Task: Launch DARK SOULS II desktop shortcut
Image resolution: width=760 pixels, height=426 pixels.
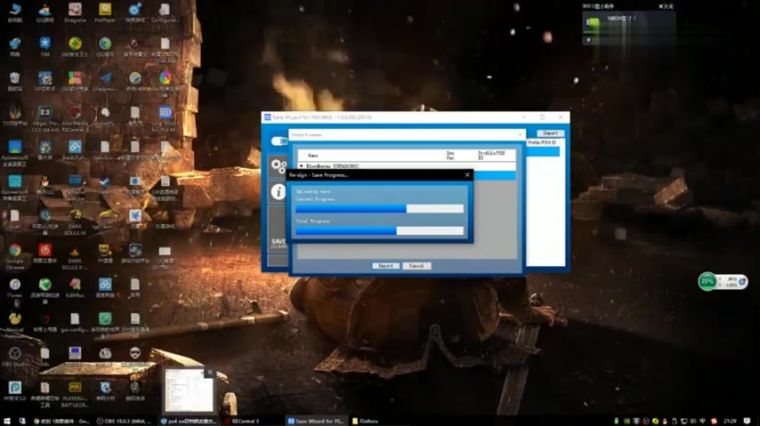Action: [75, 257]
